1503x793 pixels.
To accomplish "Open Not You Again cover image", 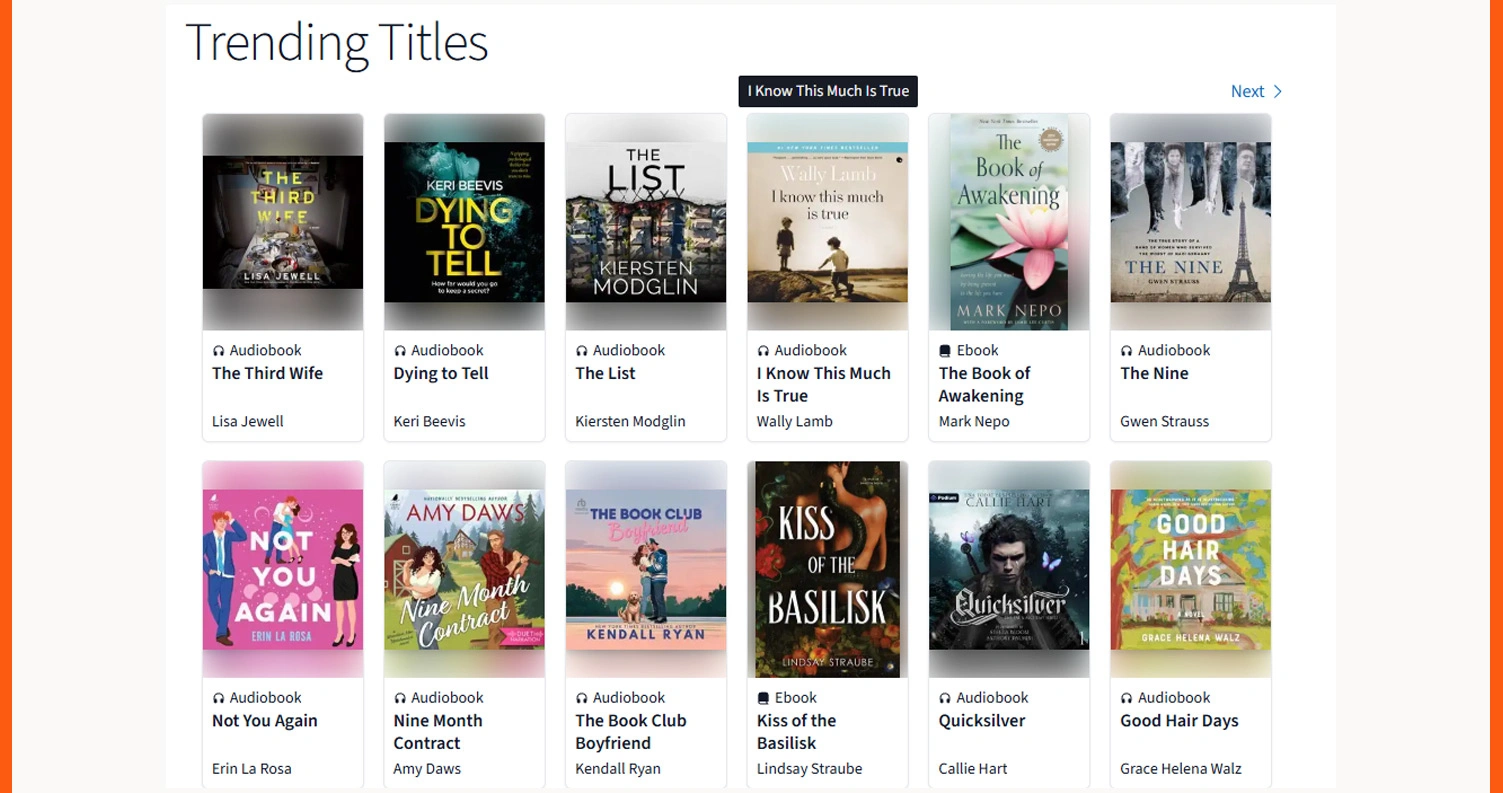I will point(283,569).
